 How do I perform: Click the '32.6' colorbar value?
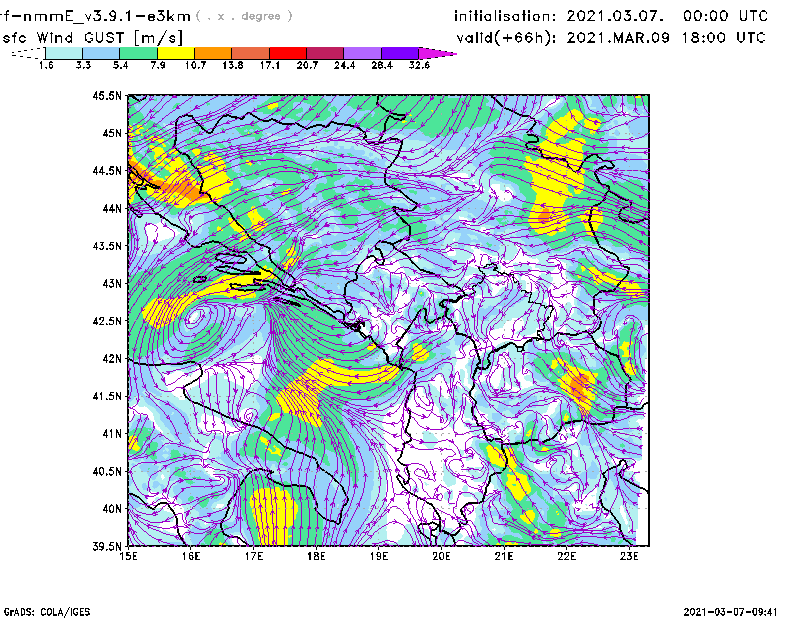tap(419, 65)
